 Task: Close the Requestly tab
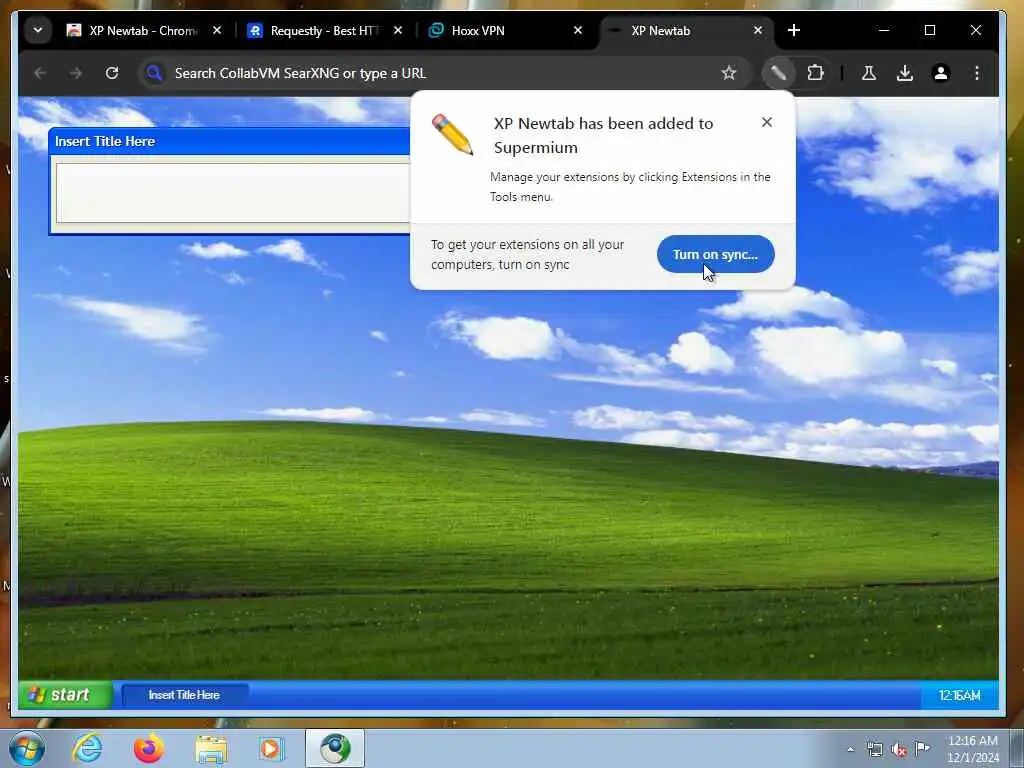(398, 30)
